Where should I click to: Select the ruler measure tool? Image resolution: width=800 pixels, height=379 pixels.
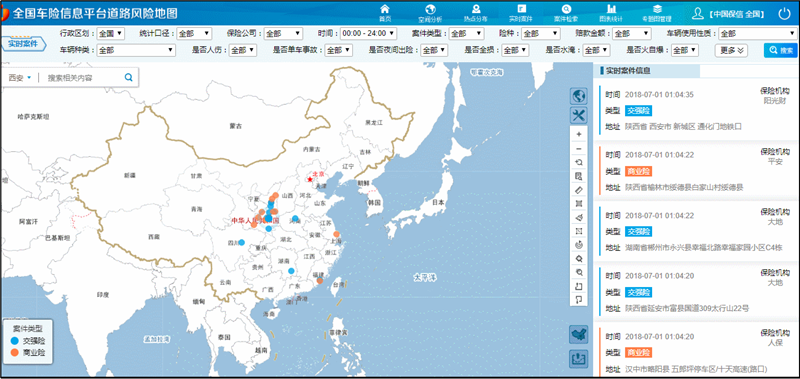tap(578, 190)
